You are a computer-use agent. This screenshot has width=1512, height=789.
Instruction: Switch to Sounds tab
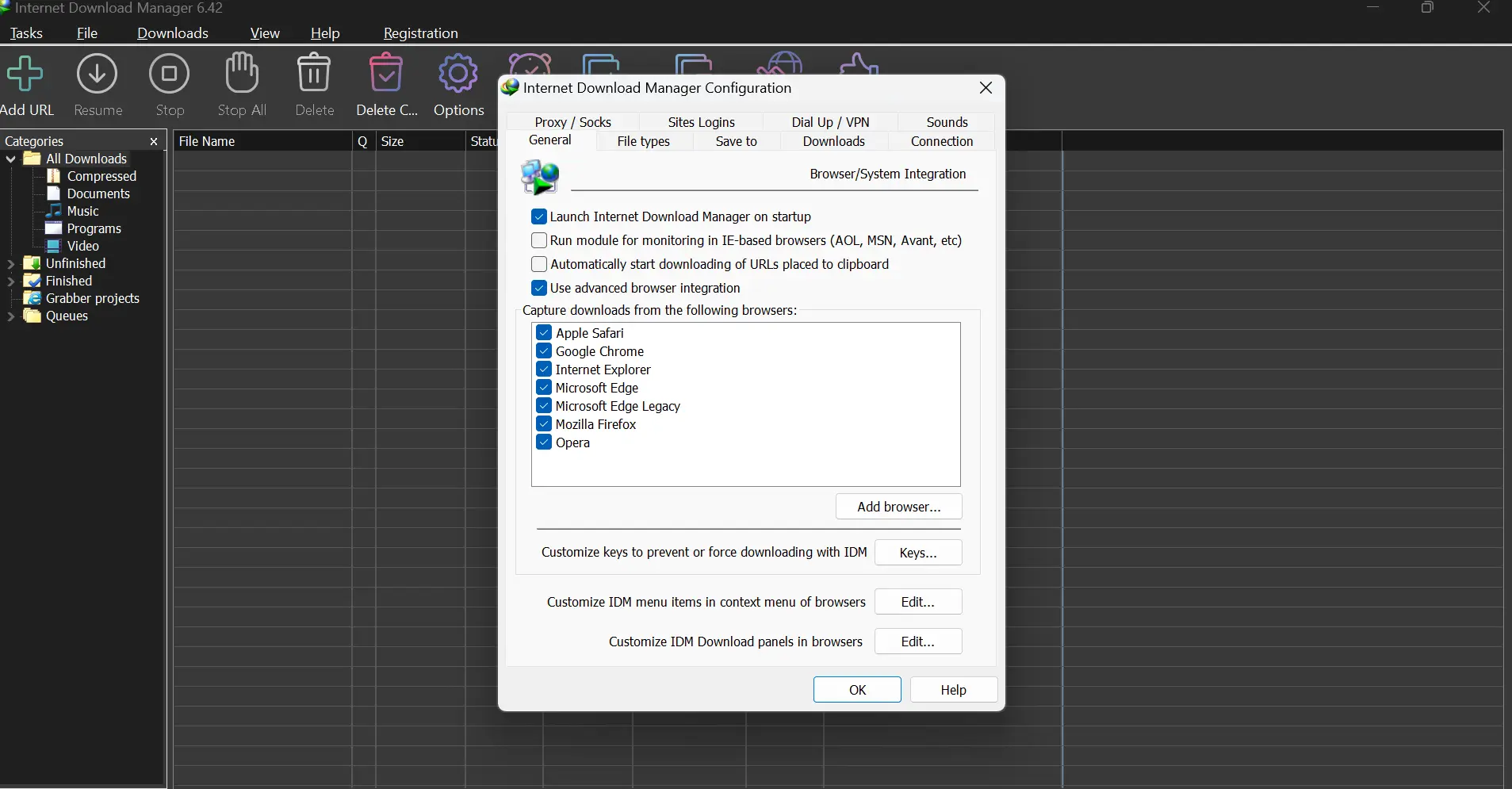947,122
